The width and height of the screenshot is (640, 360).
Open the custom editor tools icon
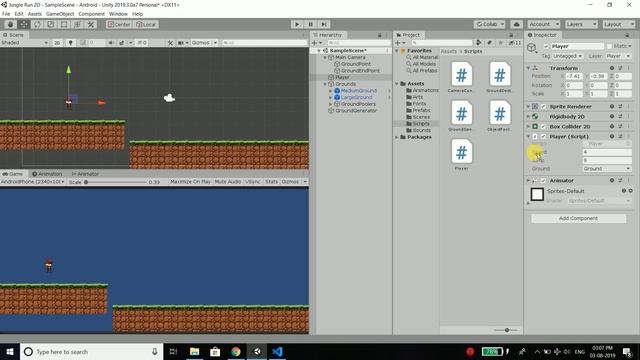pos(91,24)
